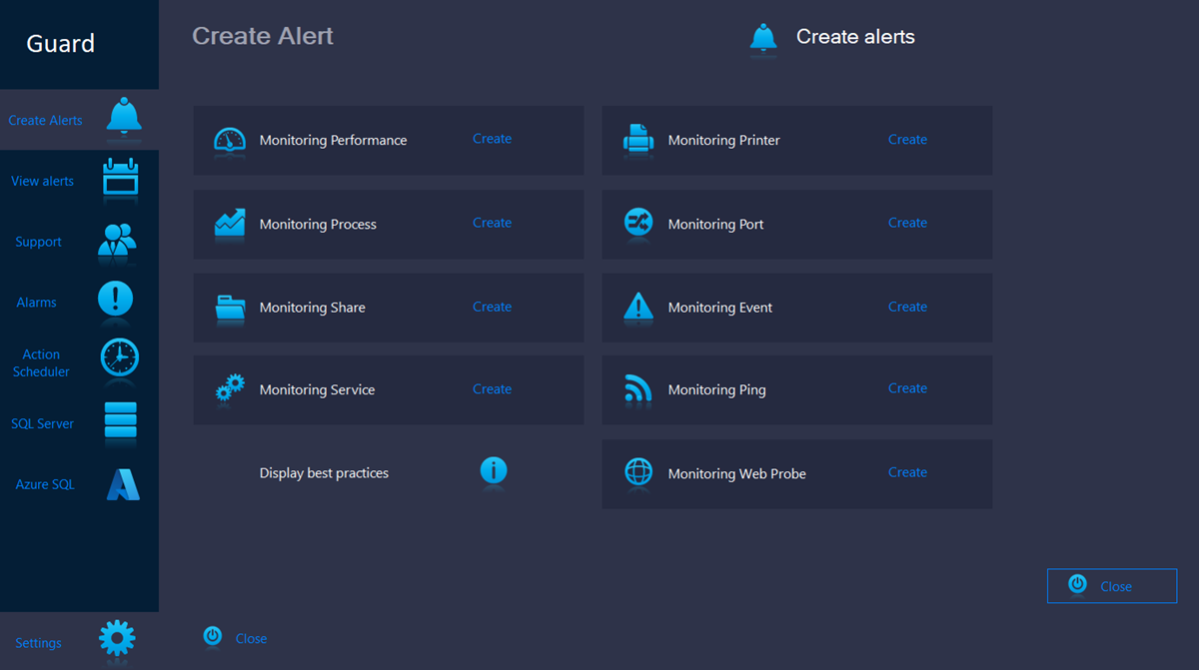The width and height of the screenshot is (1199, 670).
Task: Click the Monitoring Web Probe globe icon
Action: coord(638,472)
